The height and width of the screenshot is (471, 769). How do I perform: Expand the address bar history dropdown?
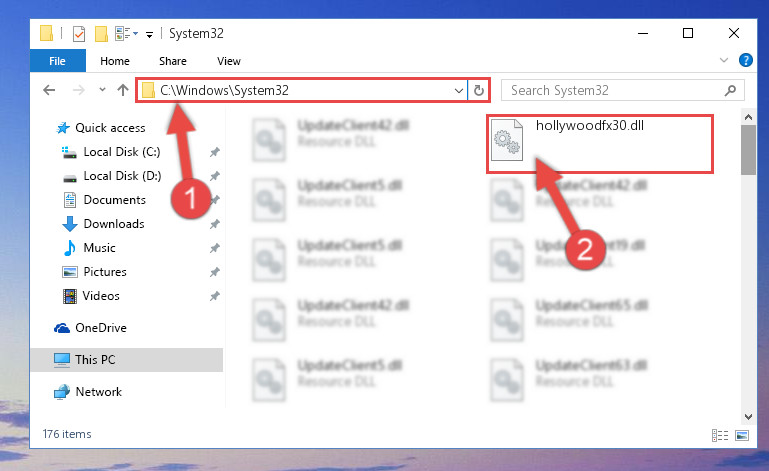tap(459, 90)
